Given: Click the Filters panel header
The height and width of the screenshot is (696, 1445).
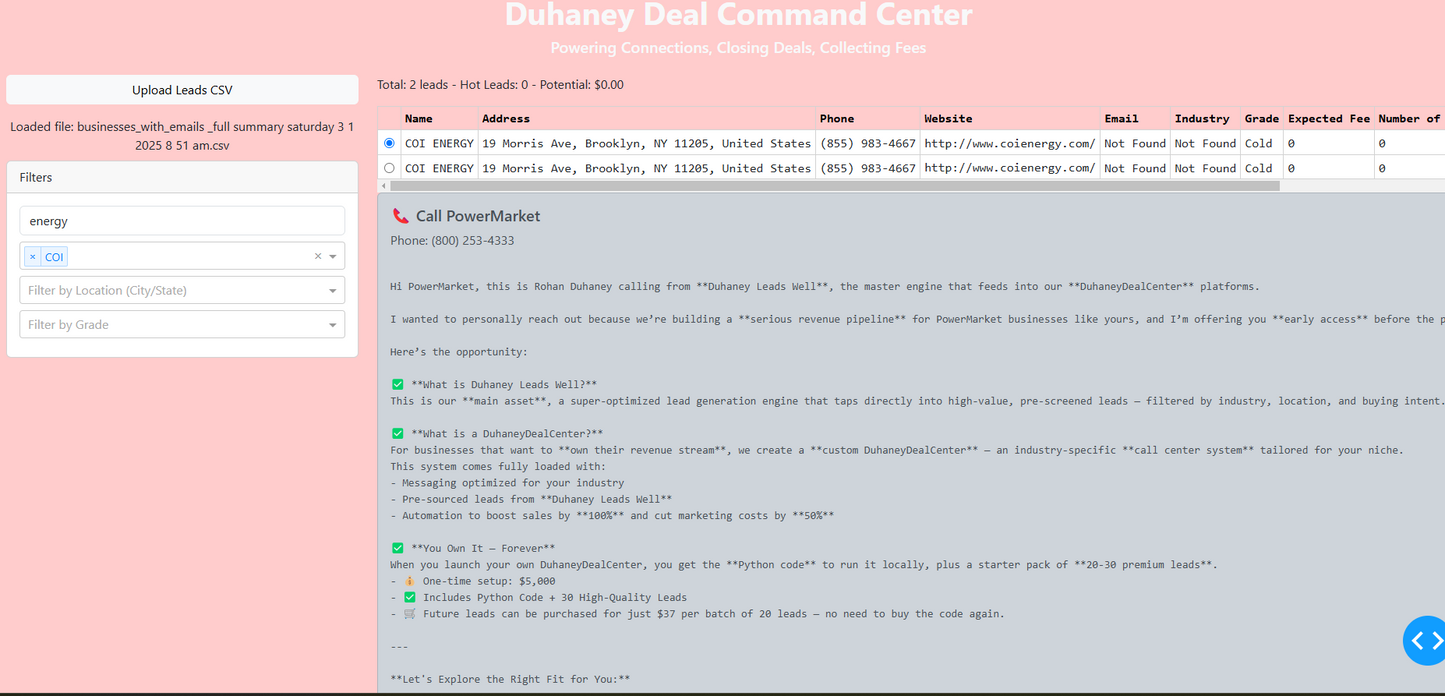Looking at the screenshot, I should point(182,177).
